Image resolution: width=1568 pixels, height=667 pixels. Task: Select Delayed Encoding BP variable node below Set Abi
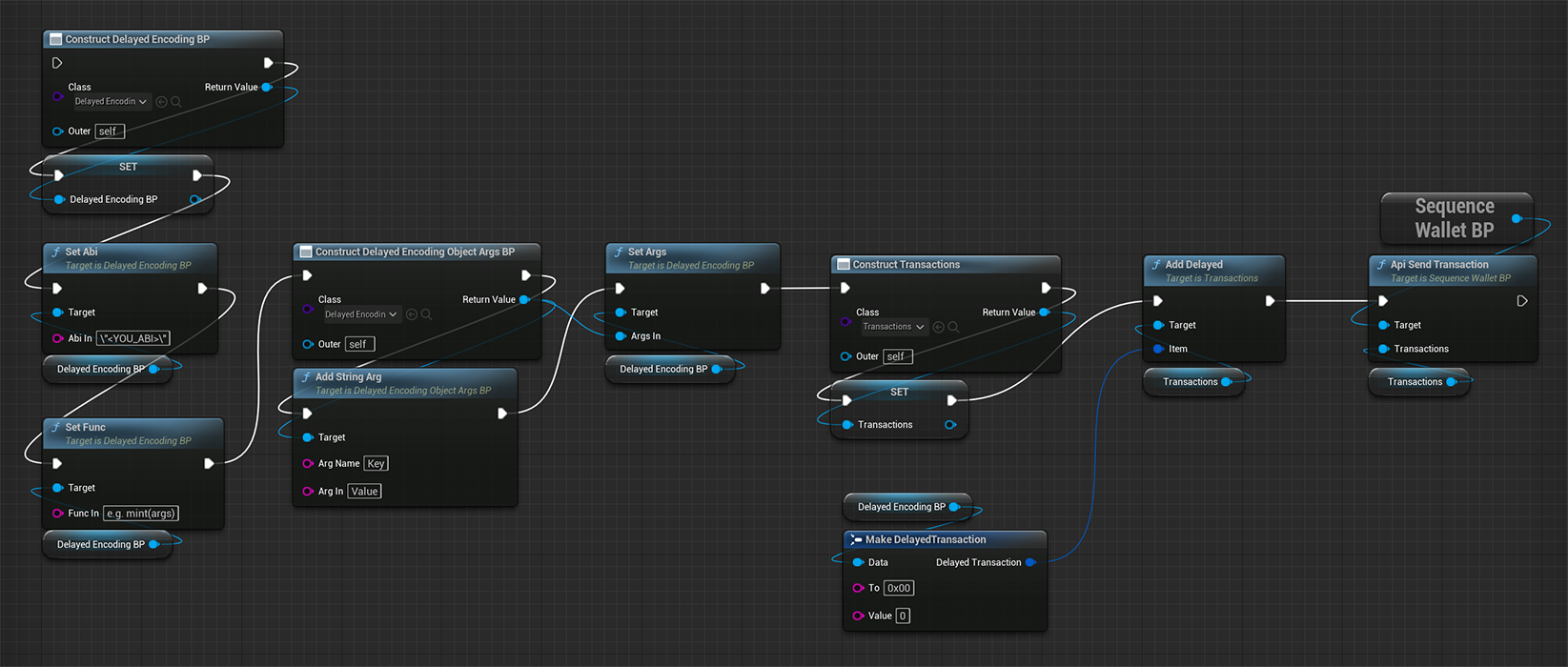coord(107,369)
